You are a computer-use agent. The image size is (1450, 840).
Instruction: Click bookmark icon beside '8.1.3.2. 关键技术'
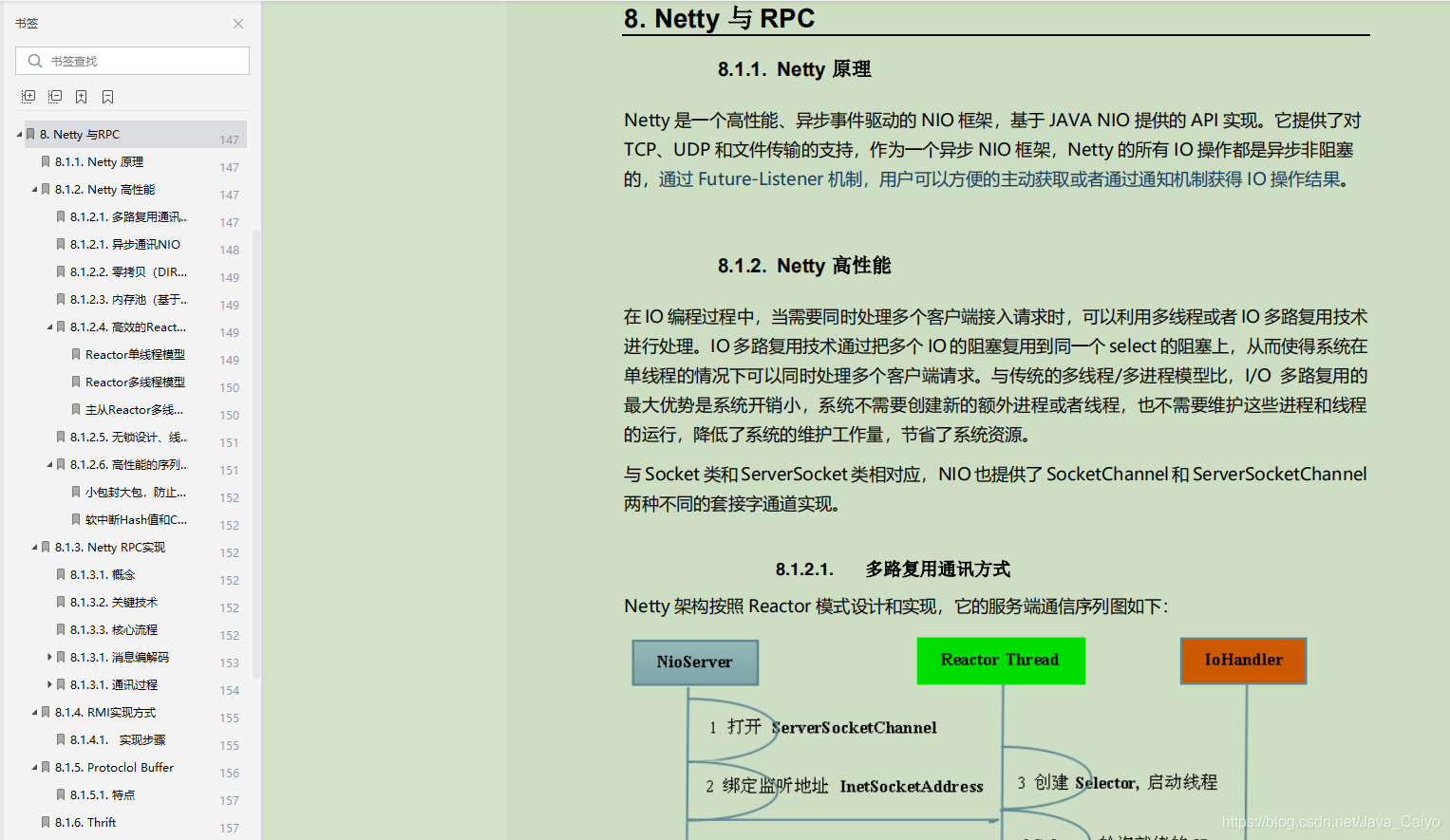click(61, 603)
